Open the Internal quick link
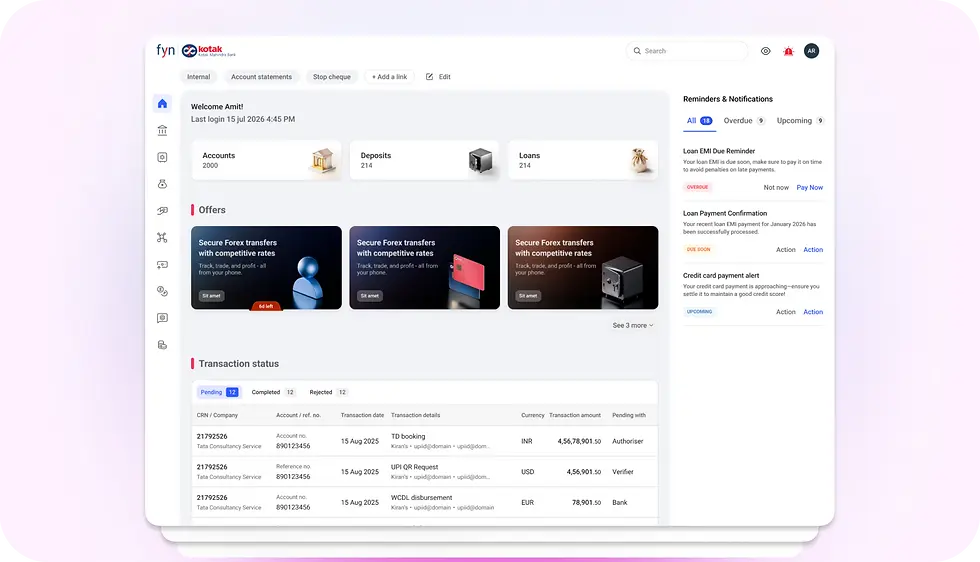 coord(199,77)
